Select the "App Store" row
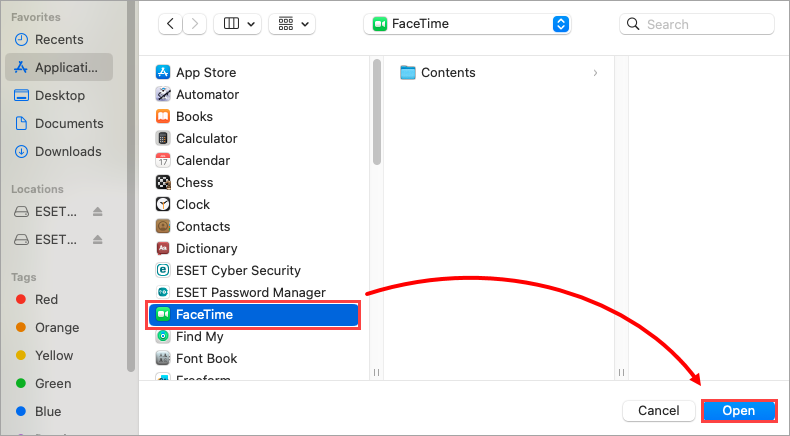This screenshot has height=436, width=790. point(253,72)
